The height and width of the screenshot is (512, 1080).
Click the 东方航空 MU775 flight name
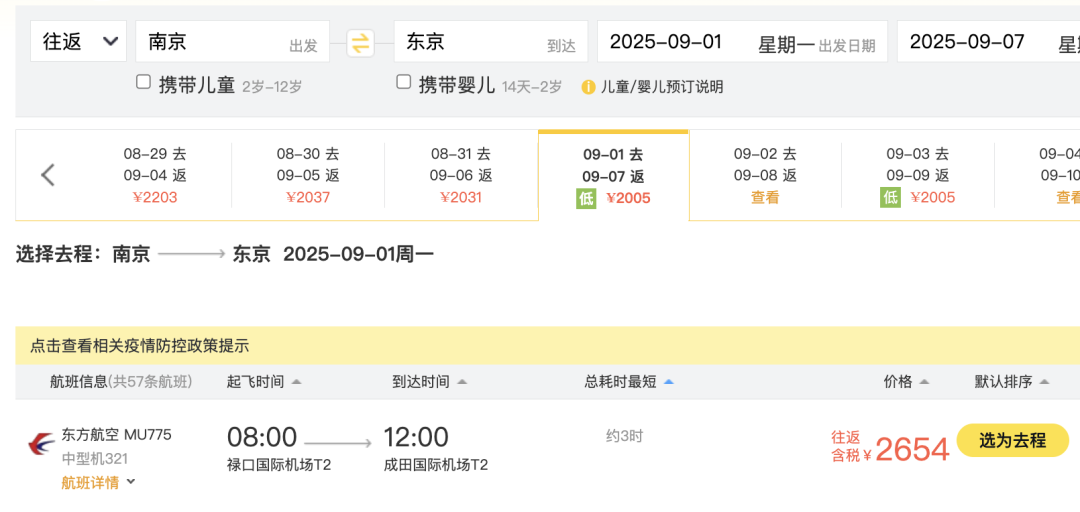(116, 435)
